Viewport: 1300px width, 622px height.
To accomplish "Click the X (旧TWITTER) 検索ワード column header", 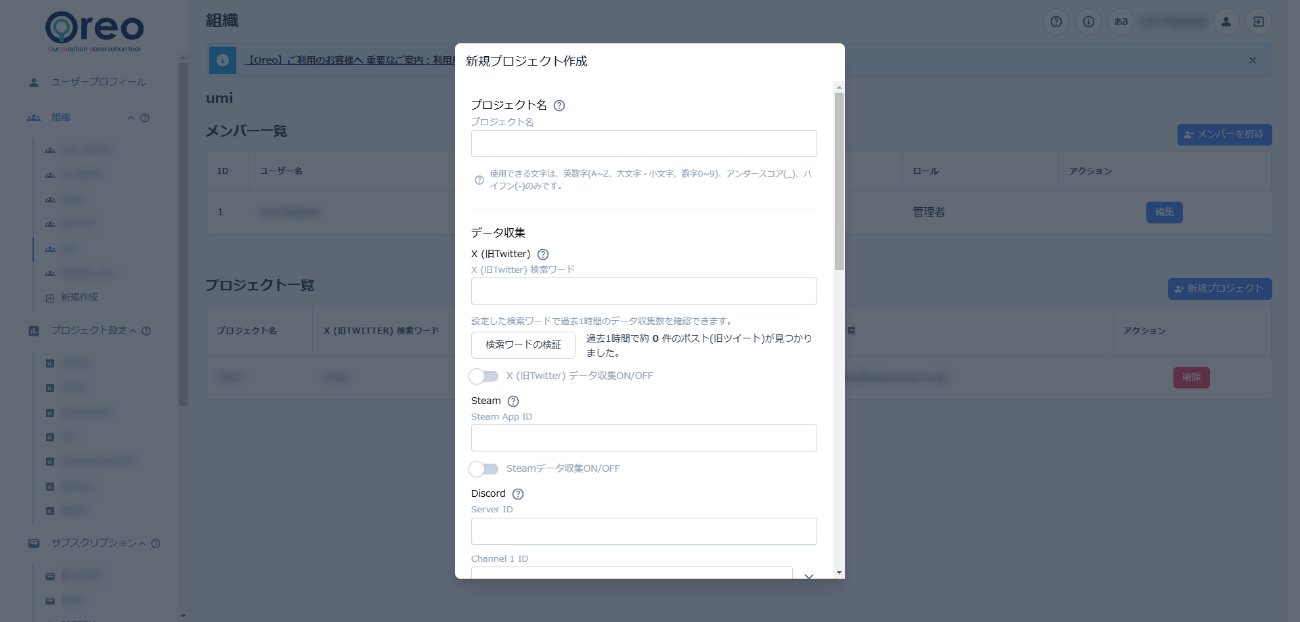I will (381, 330).
